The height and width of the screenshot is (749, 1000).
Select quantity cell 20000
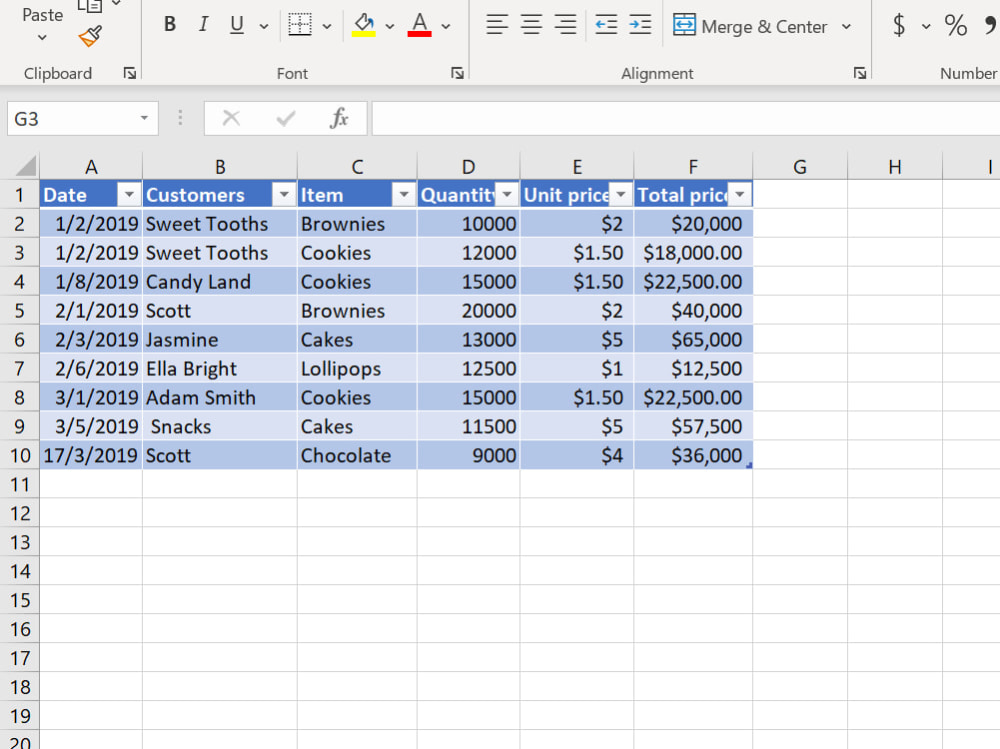click(x=469, y=311)
